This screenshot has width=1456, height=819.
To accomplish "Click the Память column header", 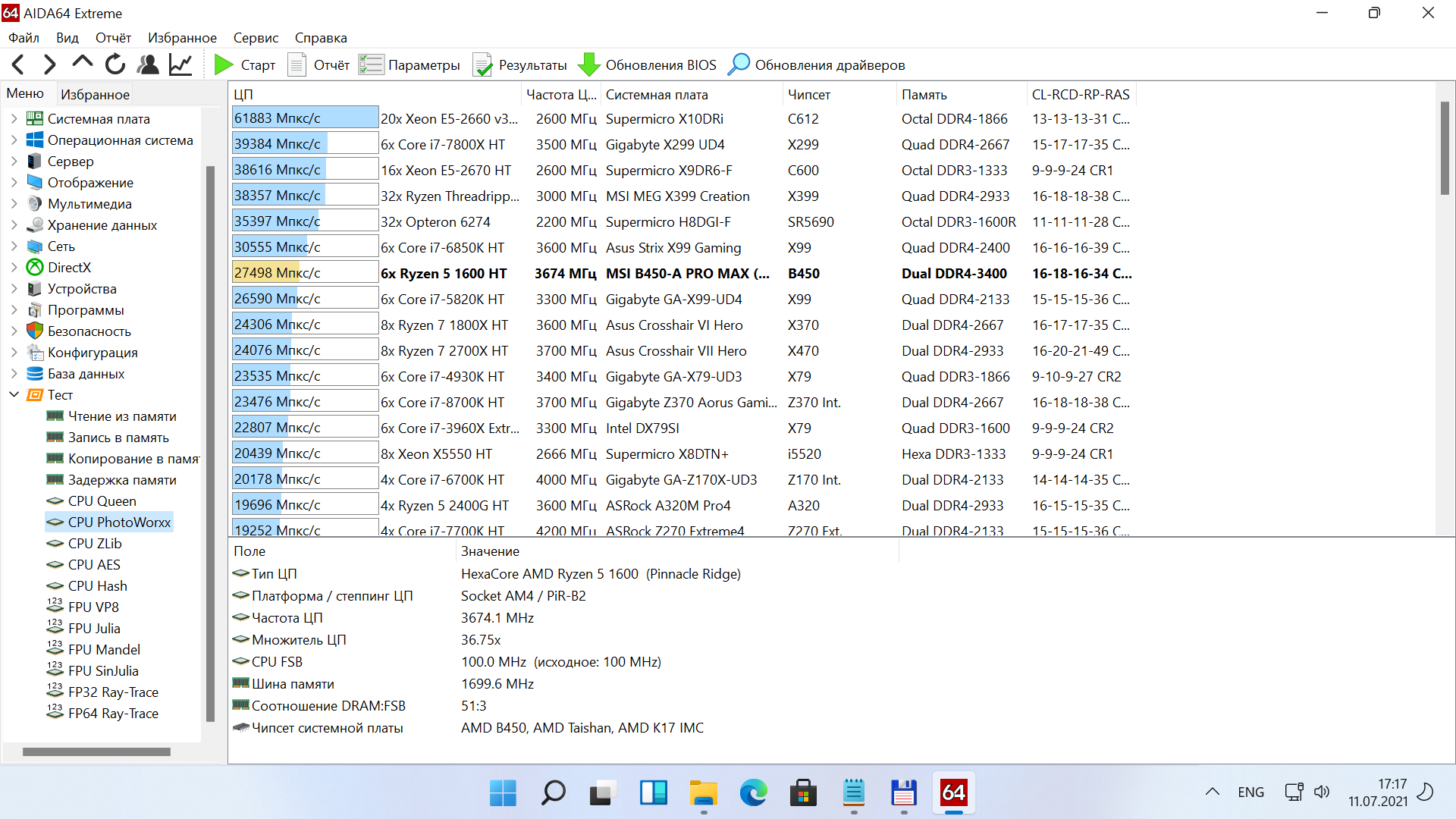I will (x=924, y=95).
